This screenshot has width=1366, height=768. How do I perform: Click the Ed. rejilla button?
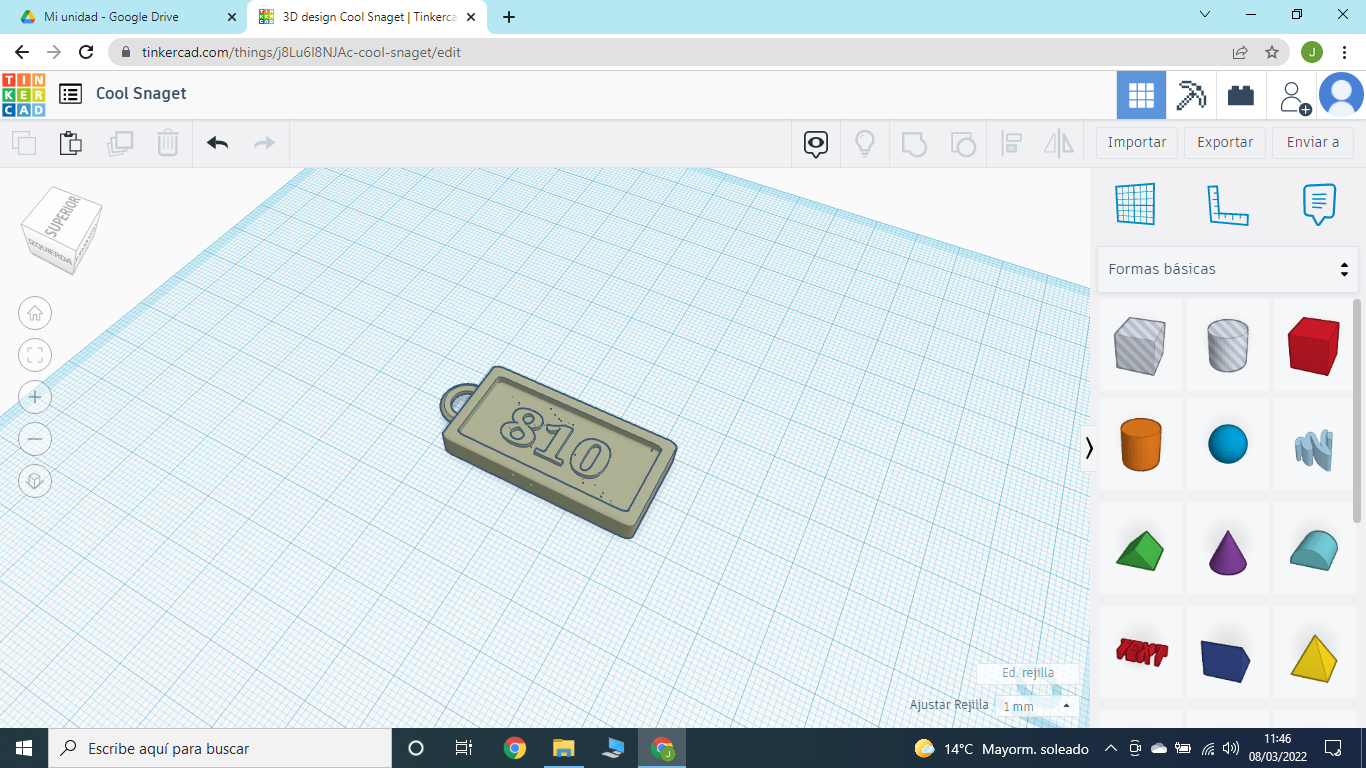[1028, 673]
